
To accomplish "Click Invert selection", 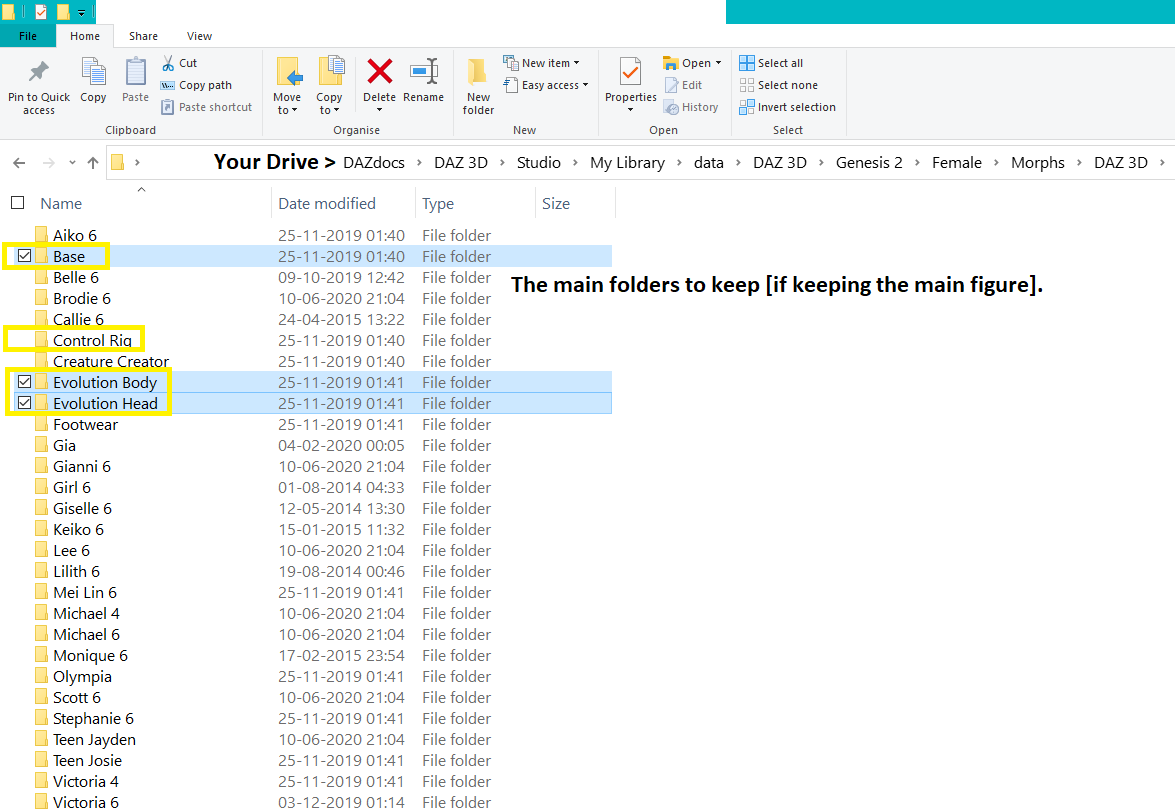I will click(x=788, y=107).
